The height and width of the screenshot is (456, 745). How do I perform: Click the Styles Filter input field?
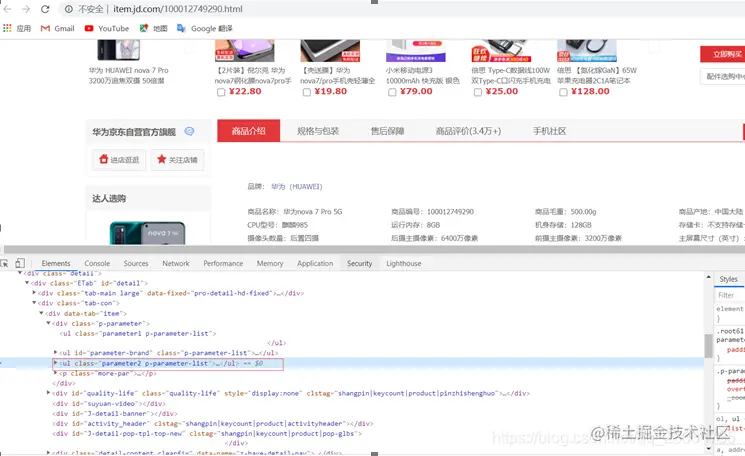(x=730, y=295)
